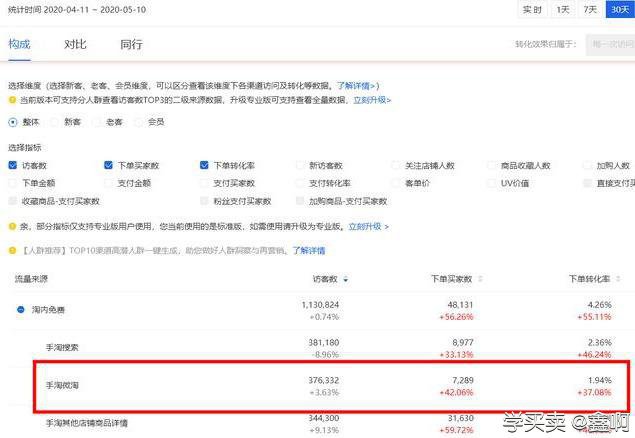Sort by 访客数 column arrow
Viewport: 635px width, 438px height.
(x=346, y=279)
